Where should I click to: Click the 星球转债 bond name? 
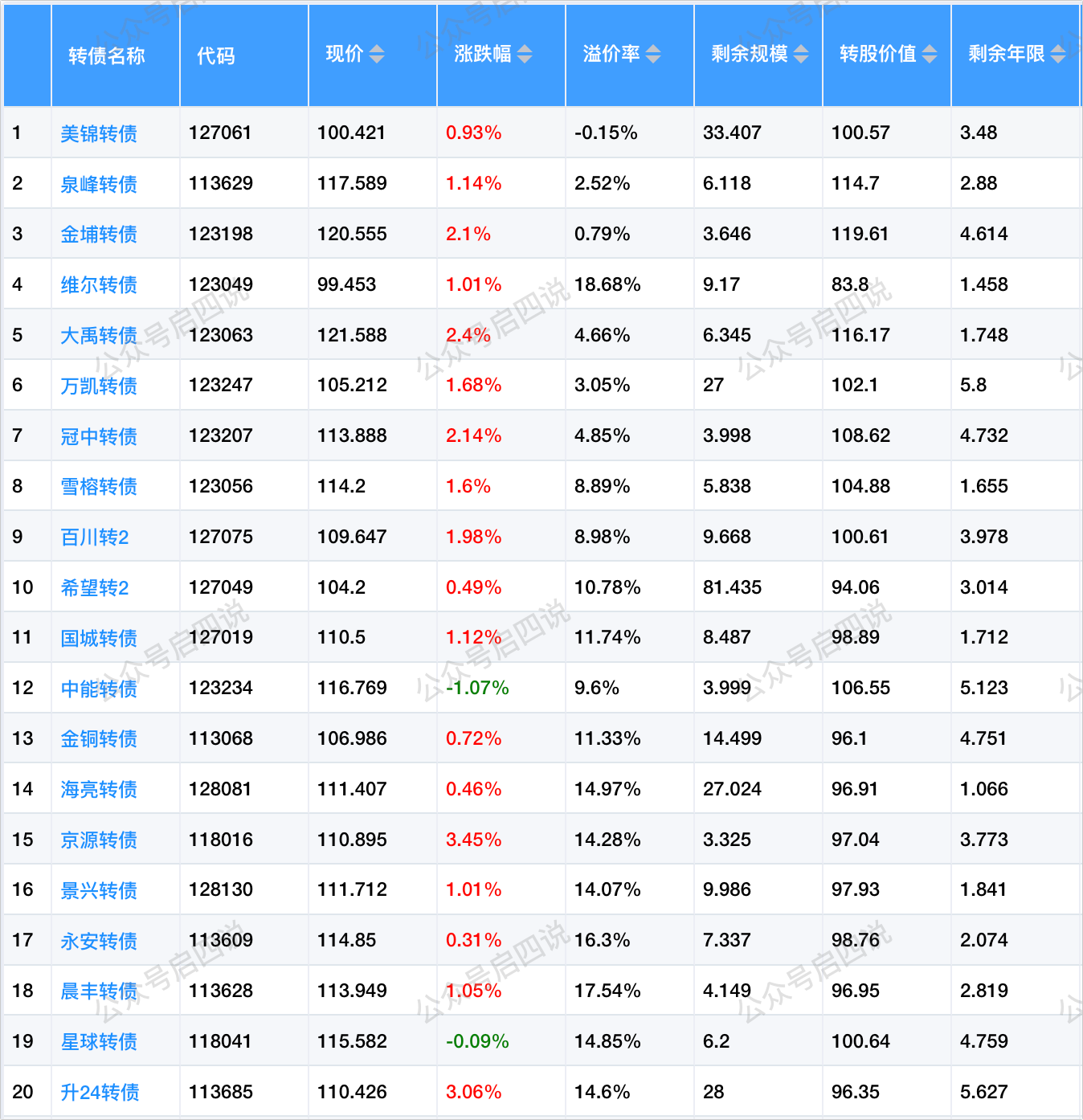click(99, 1042)
